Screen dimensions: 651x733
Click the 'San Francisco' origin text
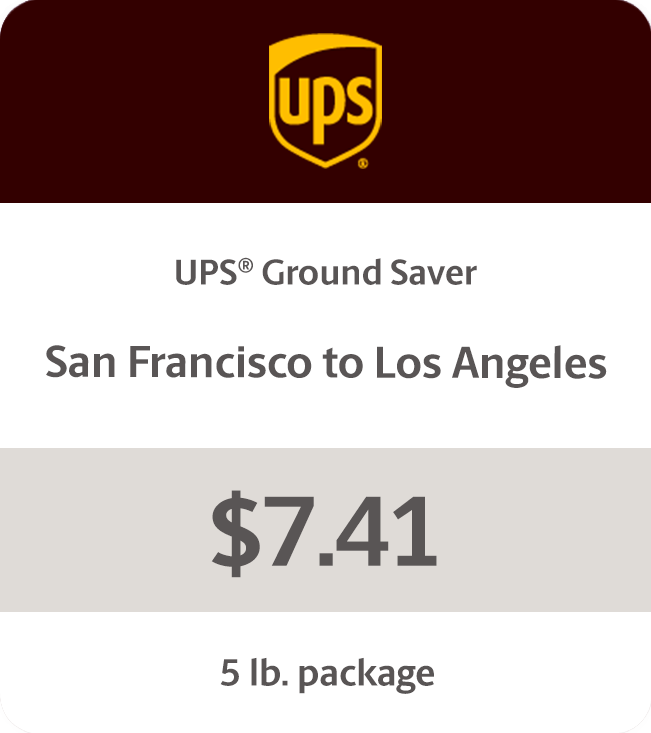pyautogui.click(x=177, y=362)
